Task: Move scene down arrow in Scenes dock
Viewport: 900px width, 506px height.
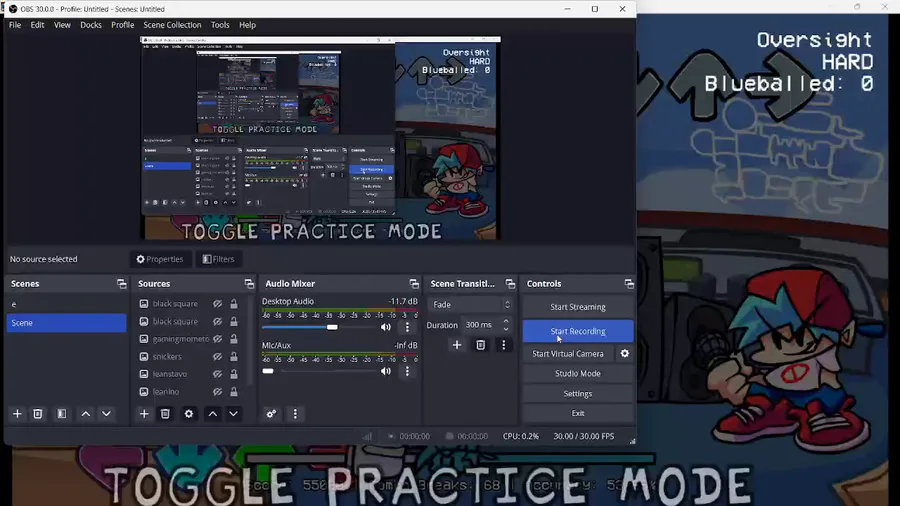Action: click(106, 414)
